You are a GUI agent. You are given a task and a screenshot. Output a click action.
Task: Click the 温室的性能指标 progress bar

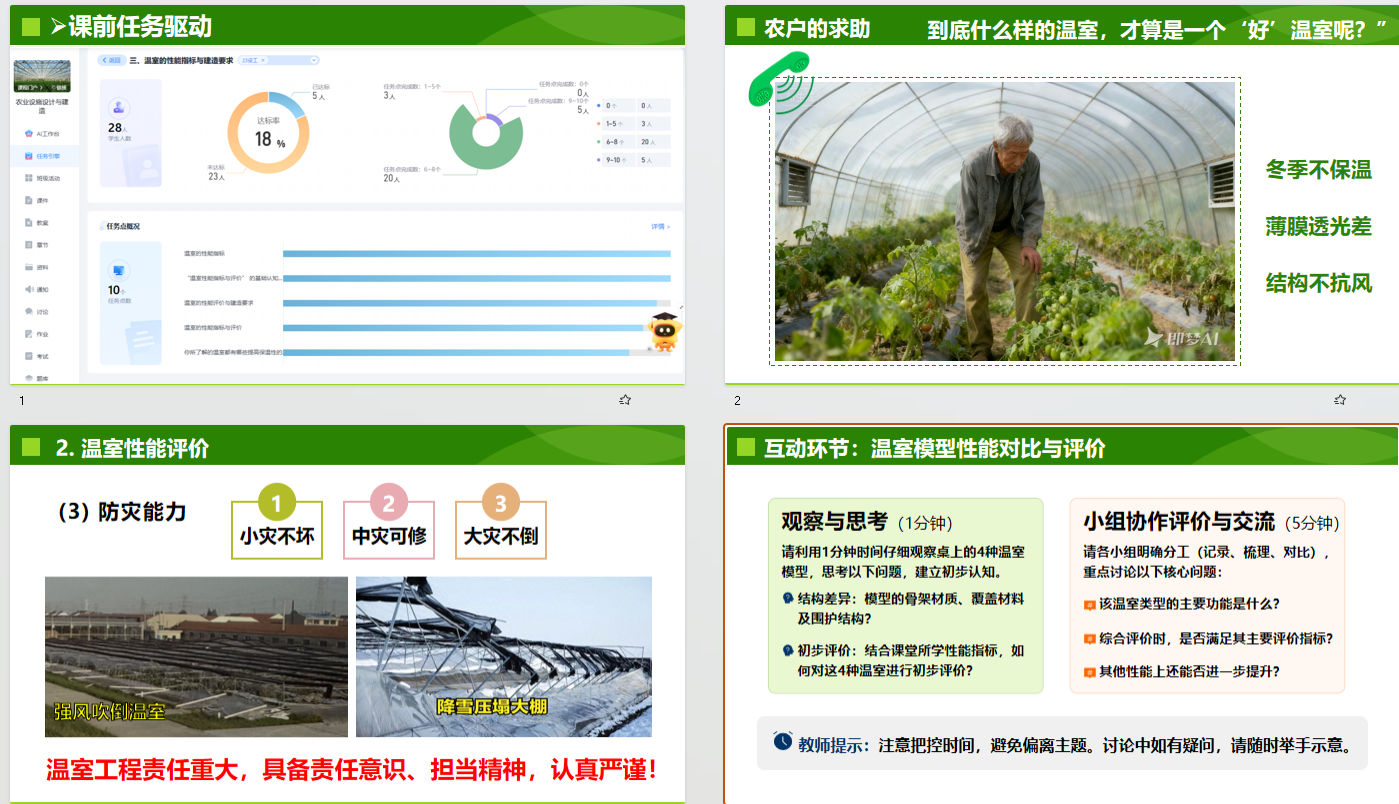click(476, 254)
